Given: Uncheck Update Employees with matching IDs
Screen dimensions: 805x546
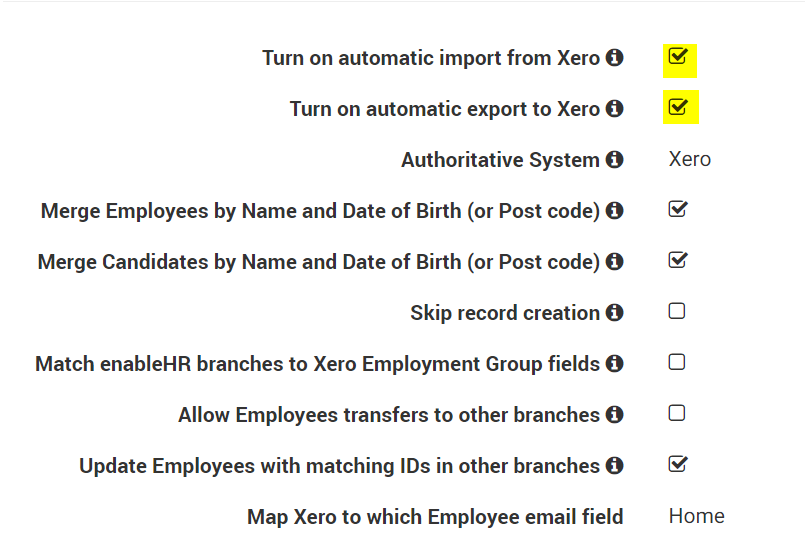Looking at the screenshot, I should [x=678, y=464].
